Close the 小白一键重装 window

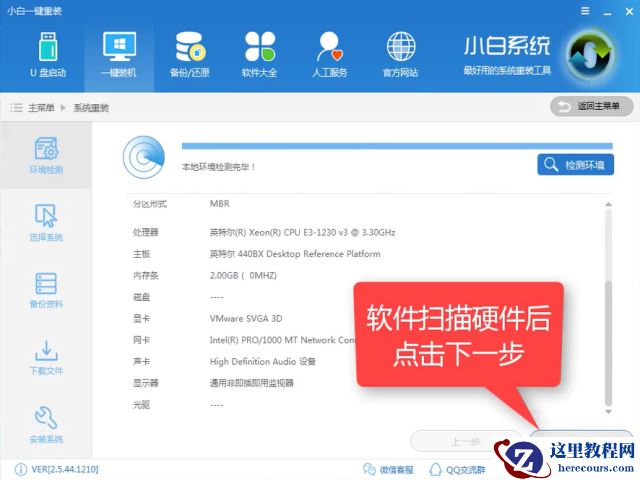coord(629,11)
